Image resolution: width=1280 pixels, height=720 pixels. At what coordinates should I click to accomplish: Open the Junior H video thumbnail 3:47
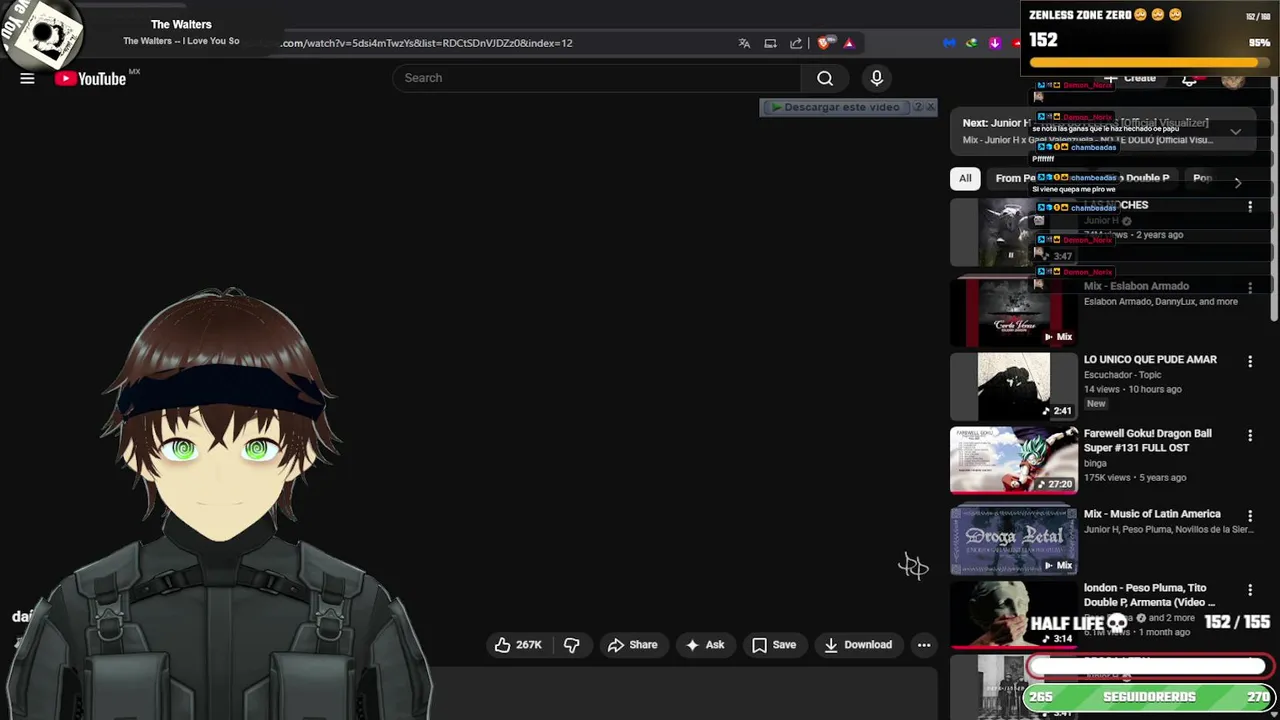[x=1014, y=232]
